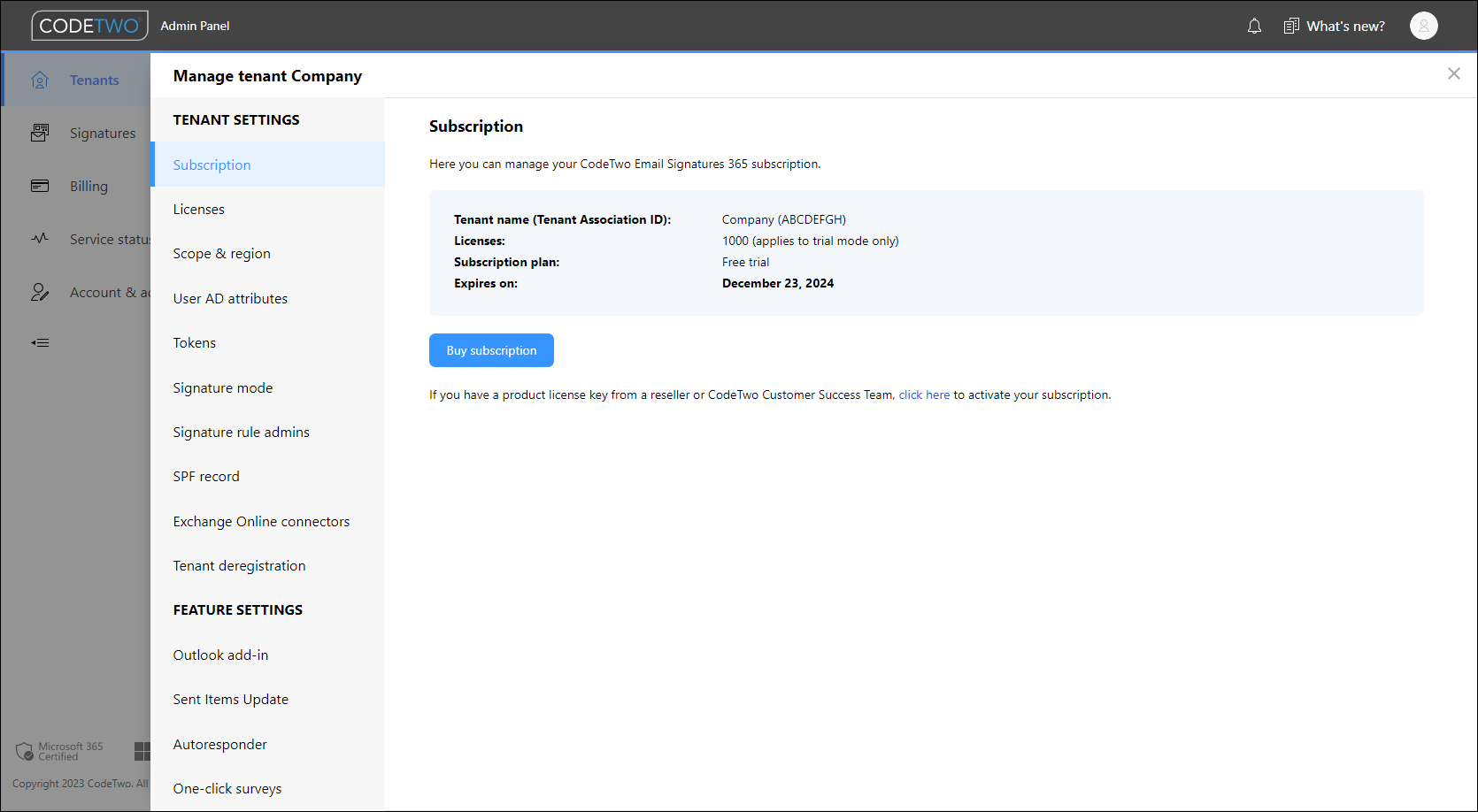Open Tenant deregistration settings
The height and width of the screenshot is (812, 1478).
pyautogui.click(x=239, y=565)
